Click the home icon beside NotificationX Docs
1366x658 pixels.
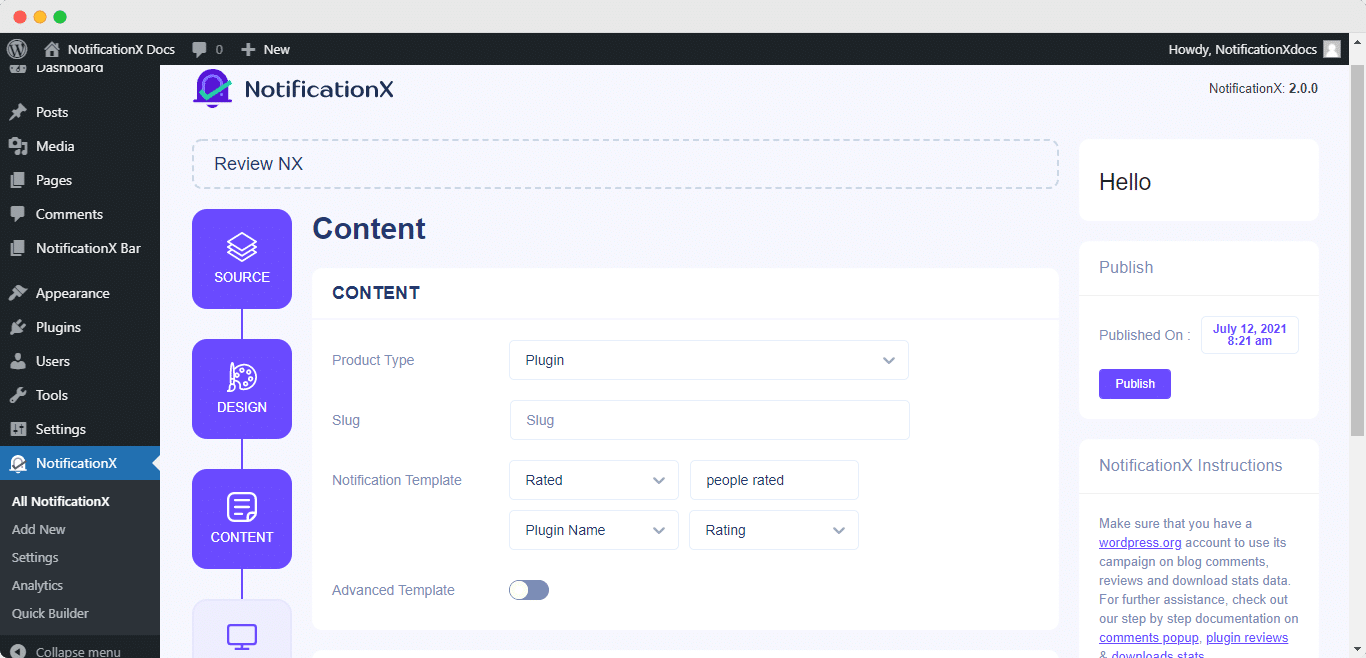(x=51, y=49)
